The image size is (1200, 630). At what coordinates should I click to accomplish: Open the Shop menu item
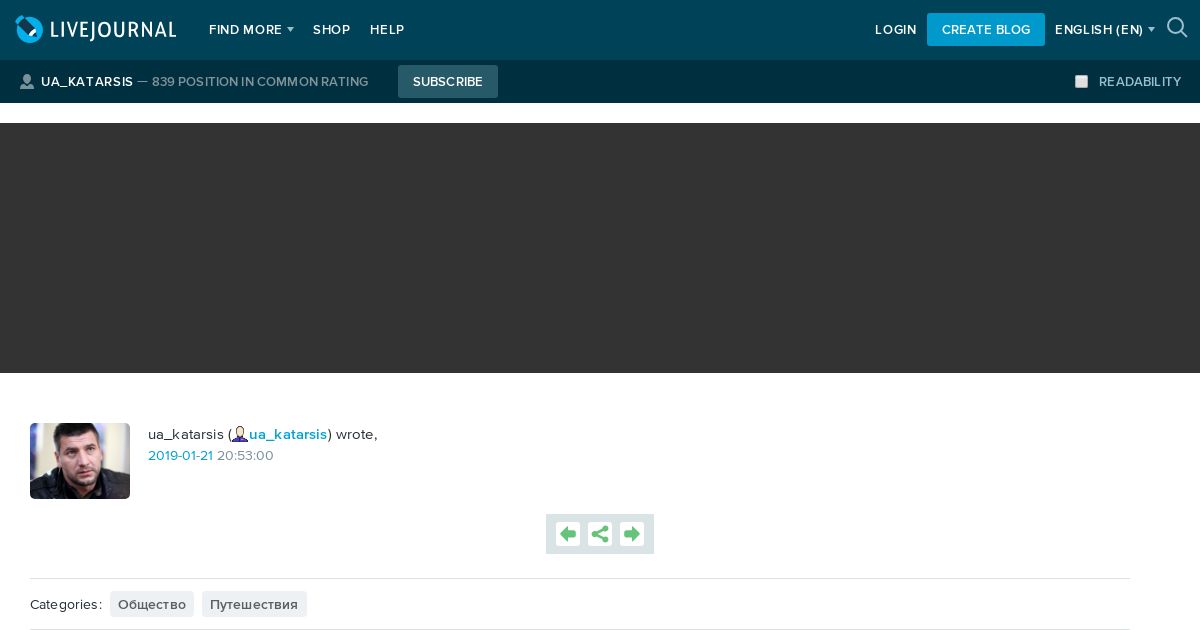pos(331,30)
